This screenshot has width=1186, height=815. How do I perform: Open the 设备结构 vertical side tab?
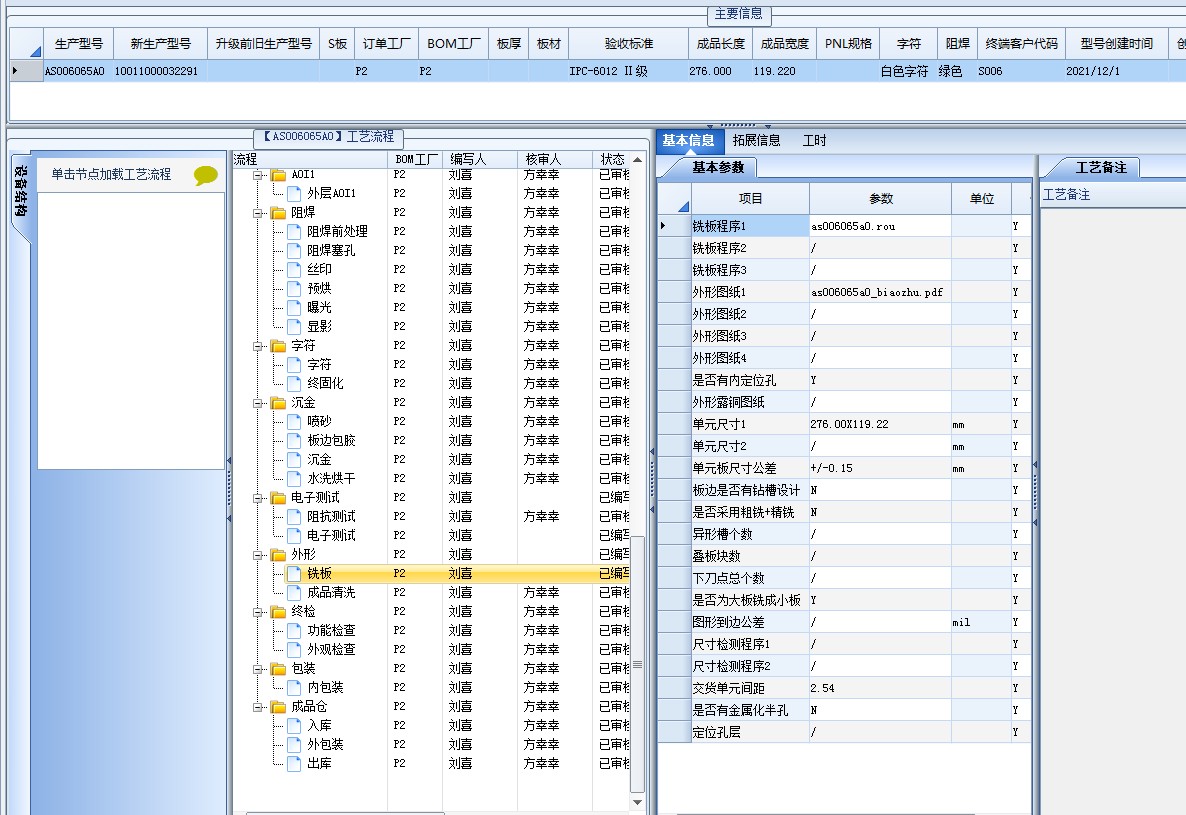(20, 191)
